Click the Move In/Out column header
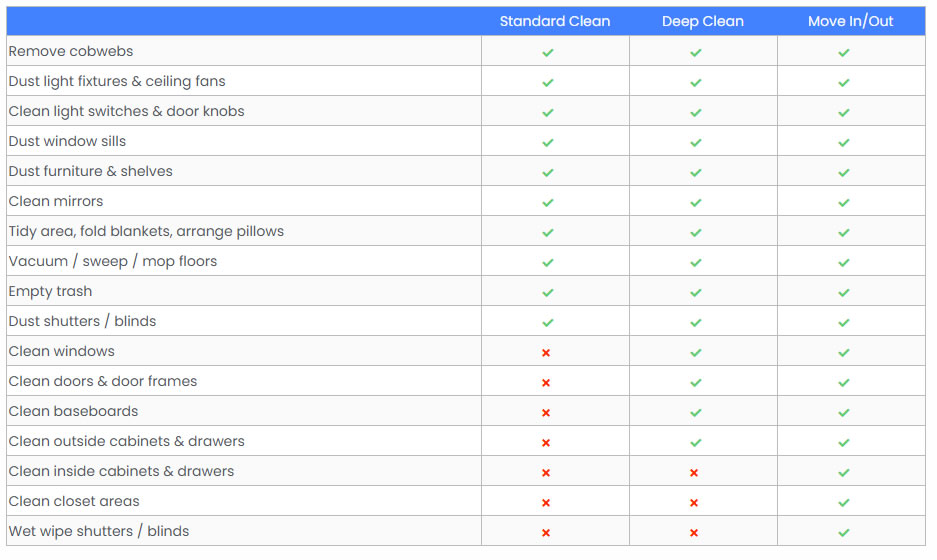 click(x=850, y=21)
